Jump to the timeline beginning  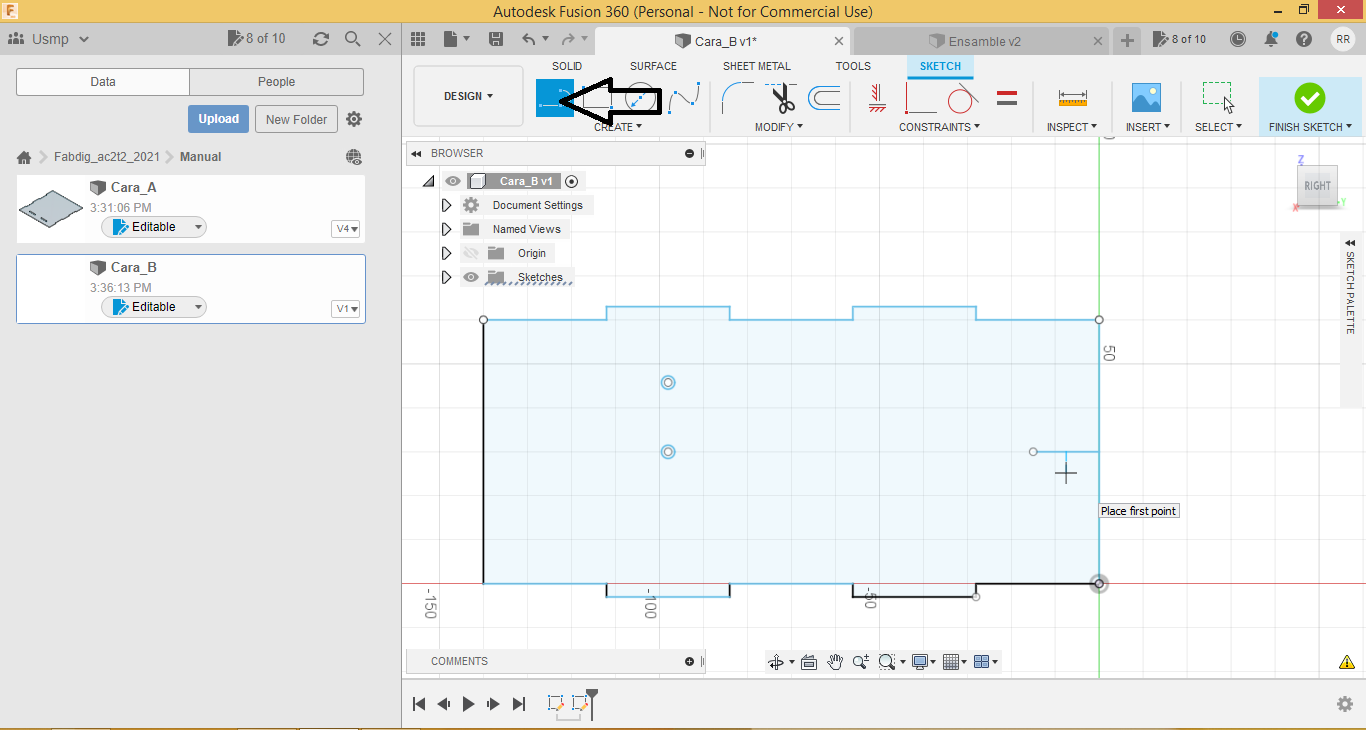tap(419, 704)
